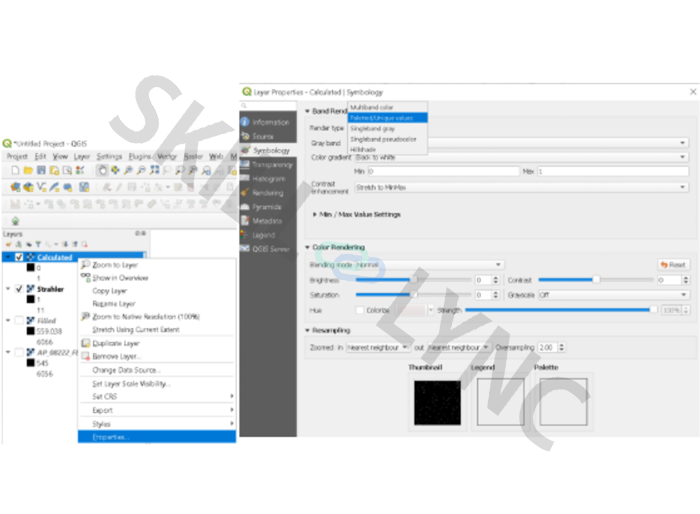
Task: Click the Max value input field
Action: 612,171
